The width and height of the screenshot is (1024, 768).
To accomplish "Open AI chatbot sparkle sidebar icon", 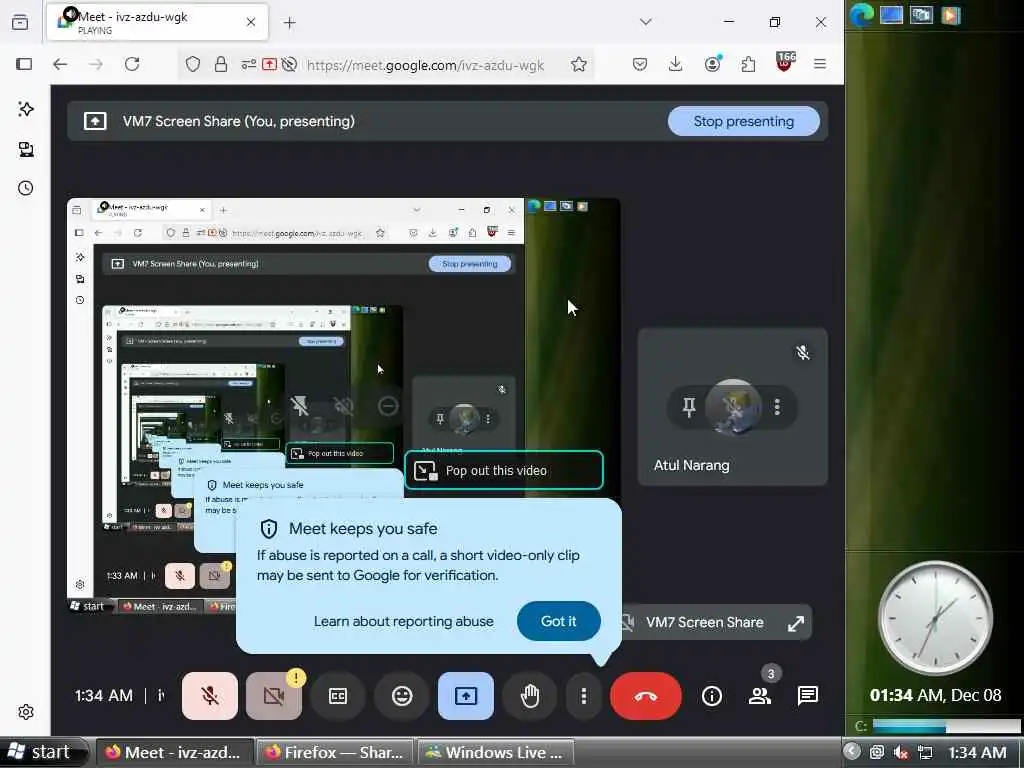I will tap(26, 109).
